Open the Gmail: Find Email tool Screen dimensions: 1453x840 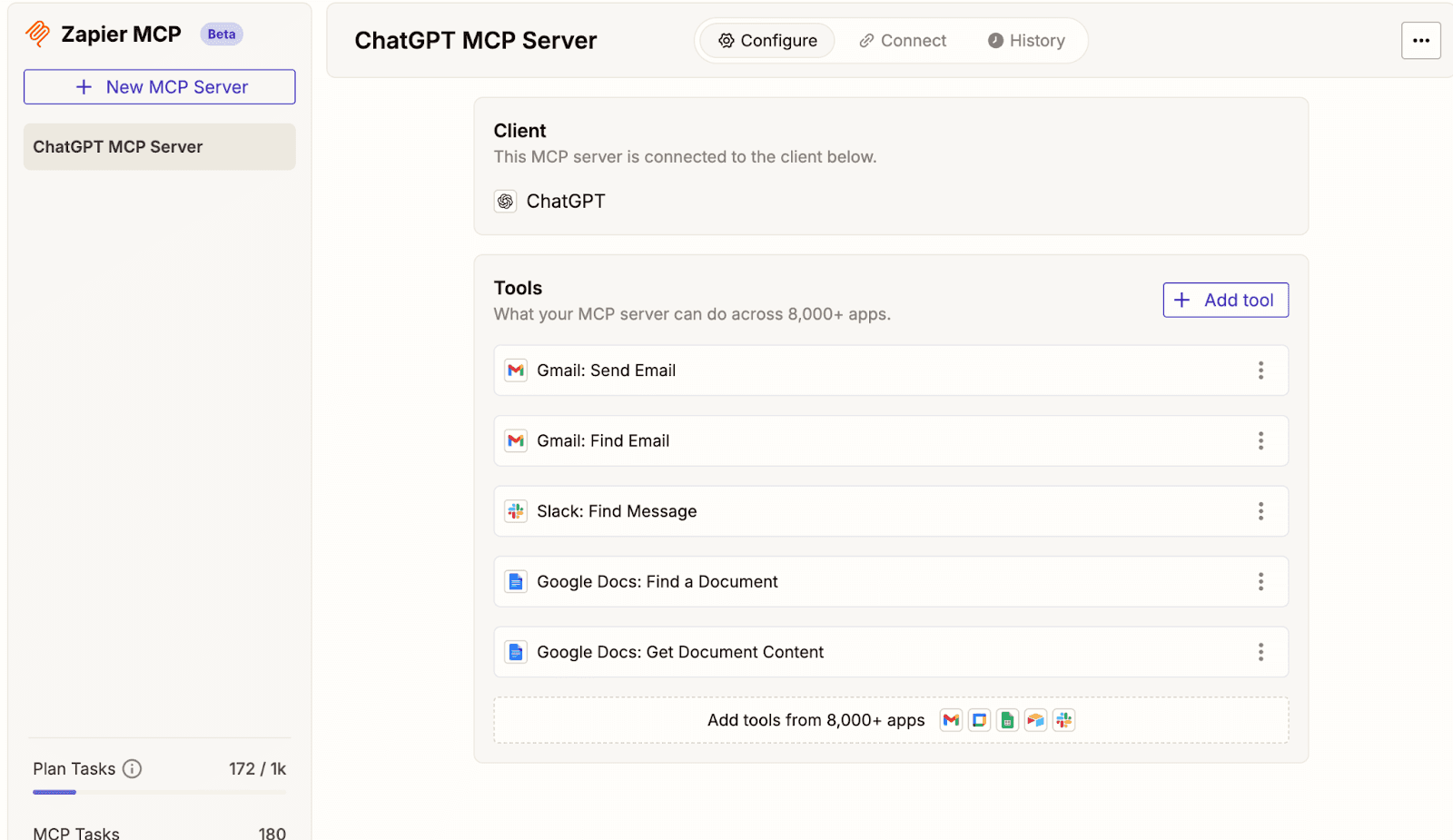click(x=891, y=441)
